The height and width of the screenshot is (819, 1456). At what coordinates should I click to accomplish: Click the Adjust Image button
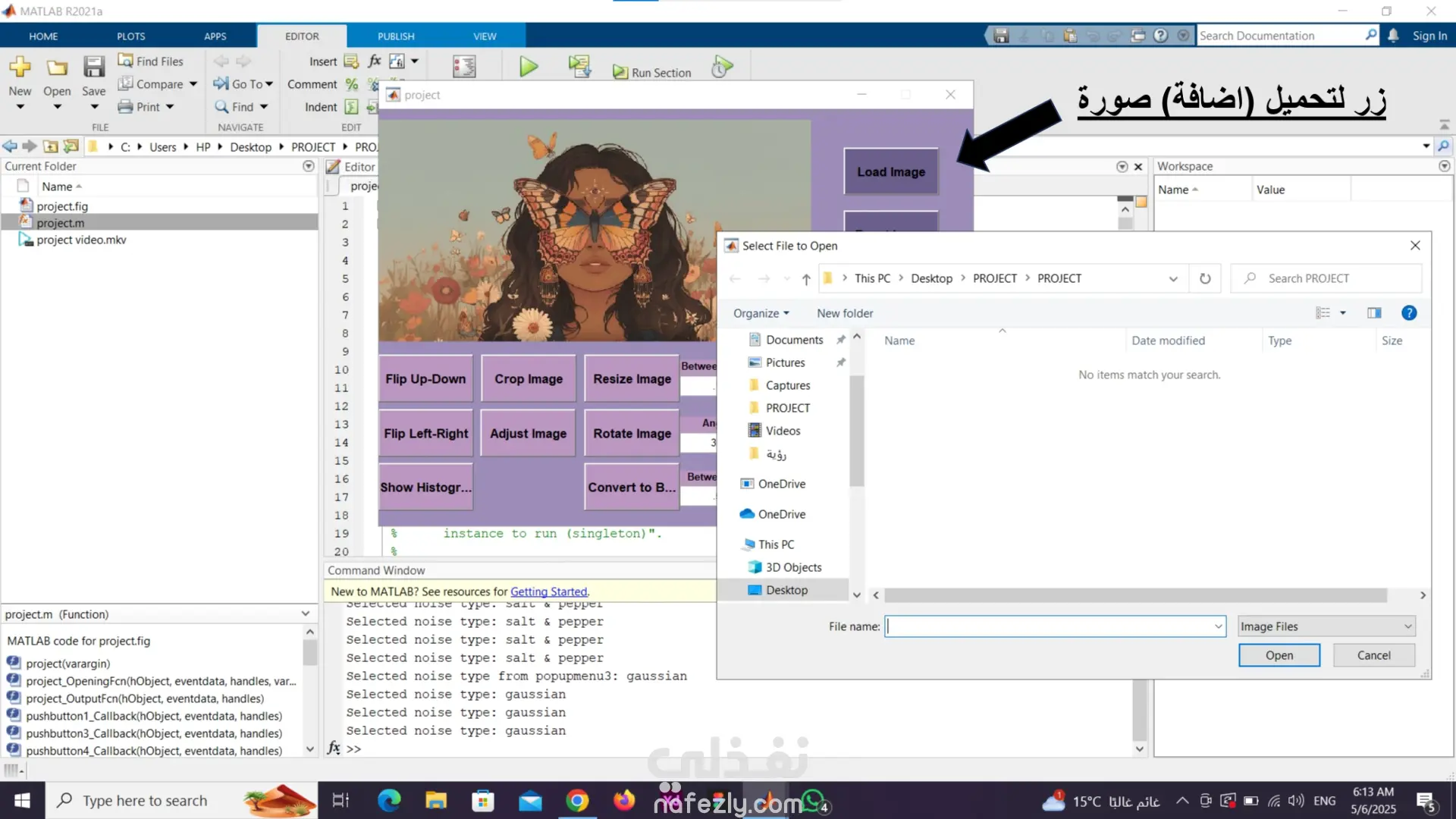point(529,433)
